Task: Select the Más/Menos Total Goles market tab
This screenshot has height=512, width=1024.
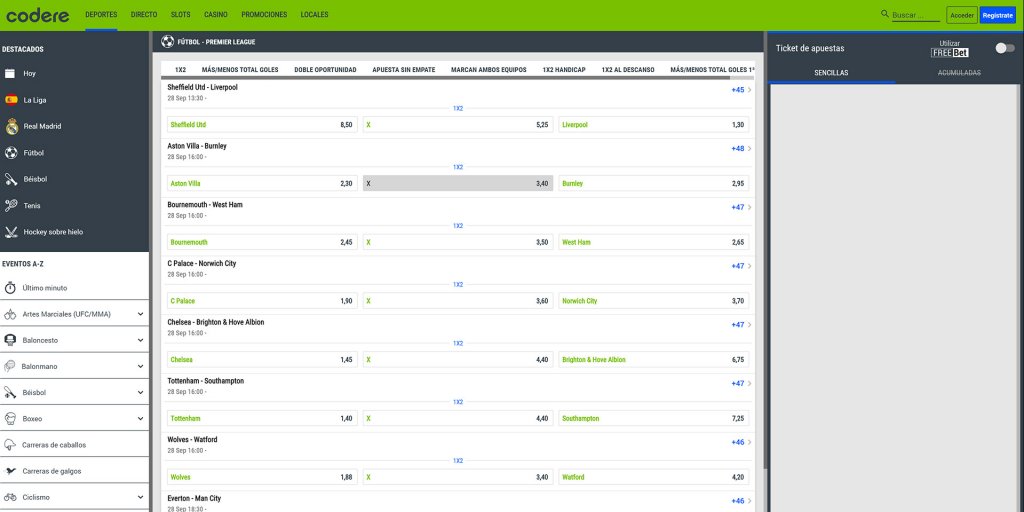Action: [x=240, y=70]
